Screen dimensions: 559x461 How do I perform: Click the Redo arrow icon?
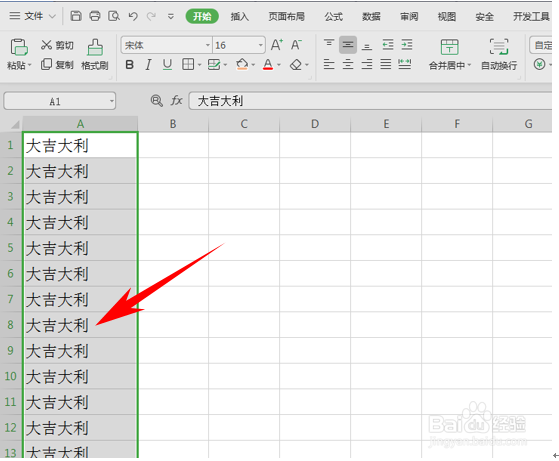pyautogui.click(x=152, y=16)
